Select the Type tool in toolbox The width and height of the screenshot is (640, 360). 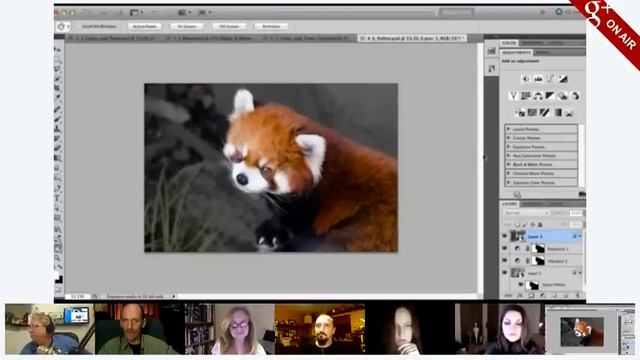coord(58,198)
